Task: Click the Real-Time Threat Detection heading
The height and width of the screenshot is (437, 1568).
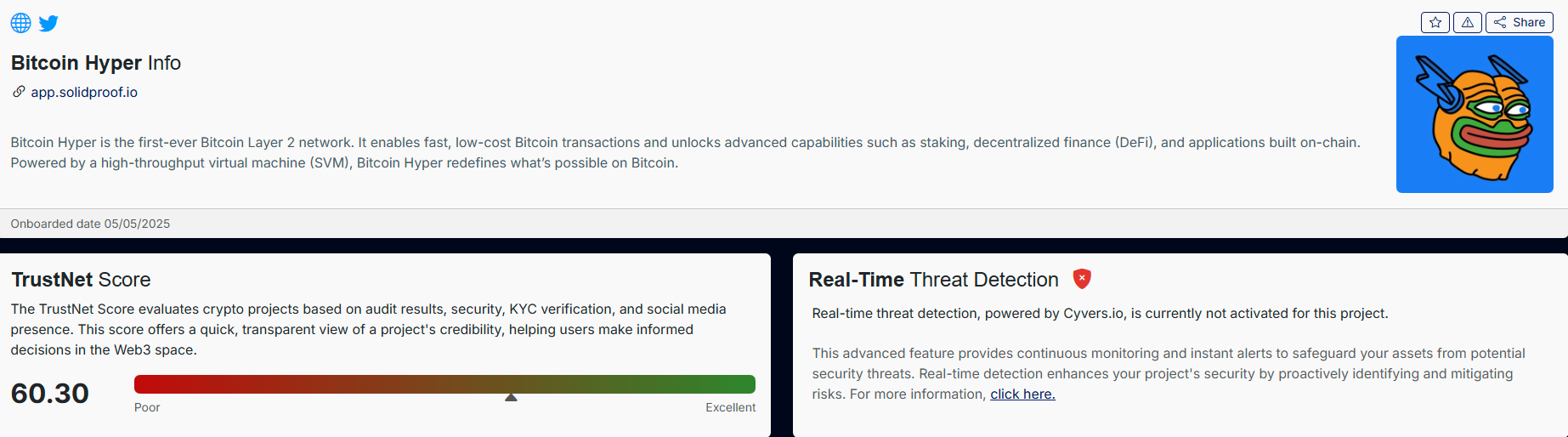Action: [x=933, y=280]
